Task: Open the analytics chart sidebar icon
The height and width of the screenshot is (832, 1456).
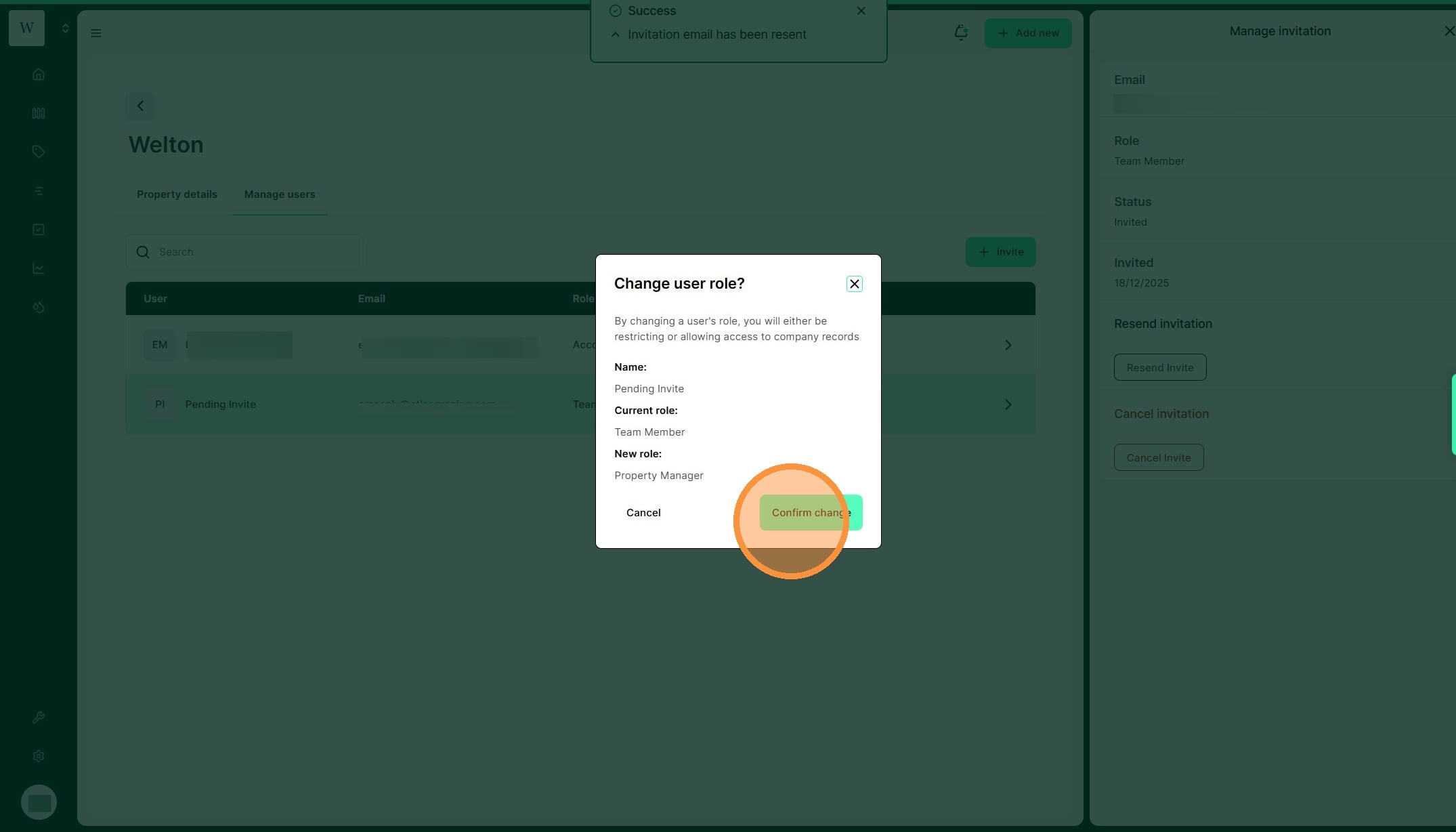Action: coord(39,268)
